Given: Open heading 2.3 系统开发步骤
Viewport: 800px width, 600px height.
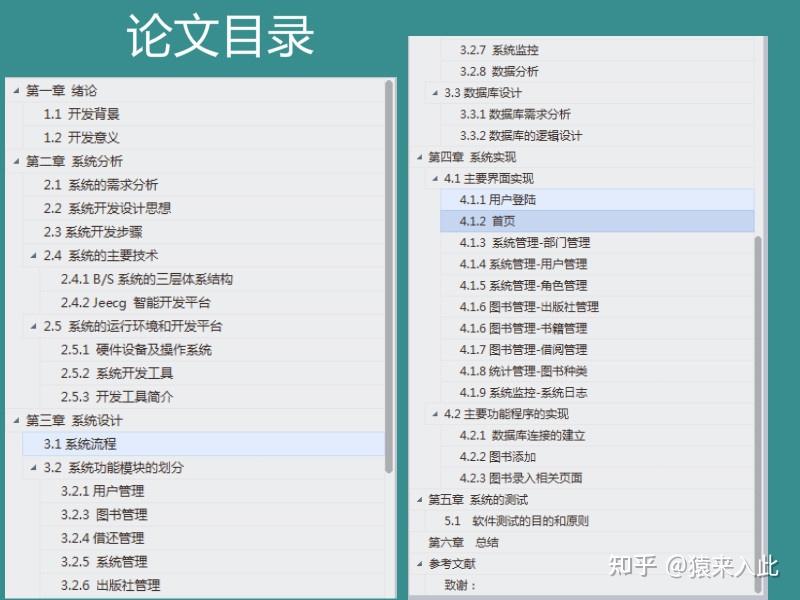Looking at the screenshot, I should [x=93, y=232].
